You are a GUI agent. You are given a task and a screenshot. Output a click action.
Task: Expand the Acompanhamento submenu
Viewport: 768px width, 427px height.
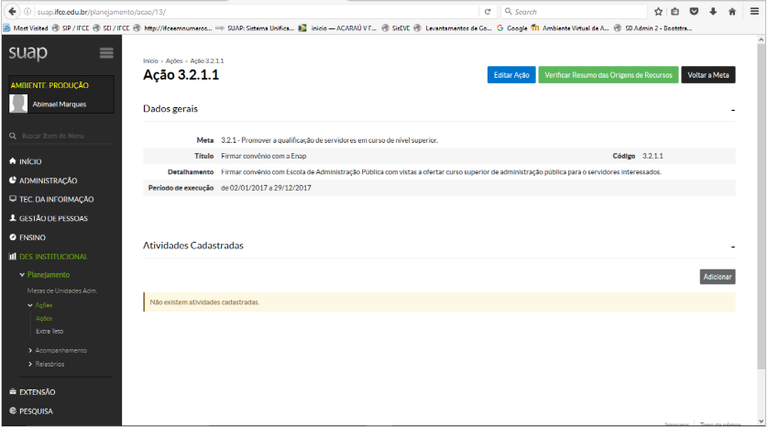[60, 350]
